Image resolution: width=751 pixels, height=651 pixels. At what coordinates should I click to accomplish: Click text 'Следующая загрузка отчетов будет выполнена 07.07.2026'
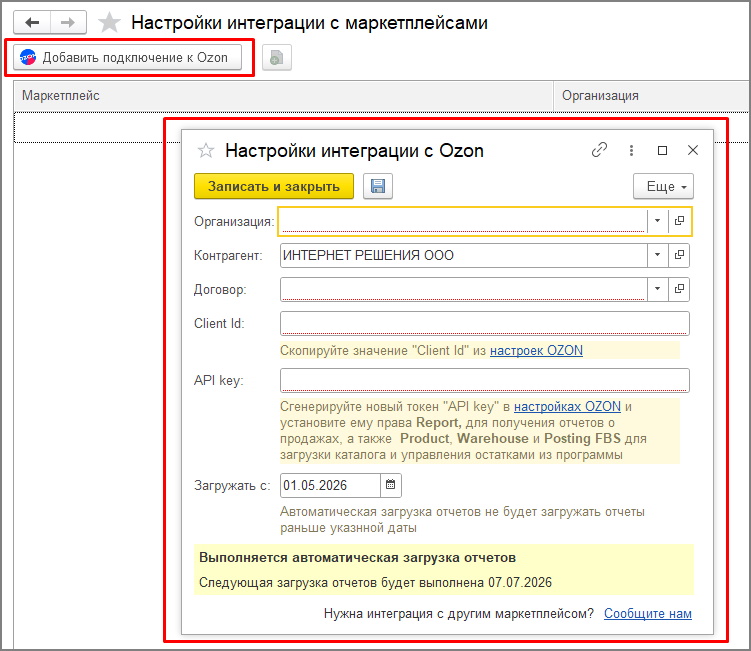(x=376, y=582)
